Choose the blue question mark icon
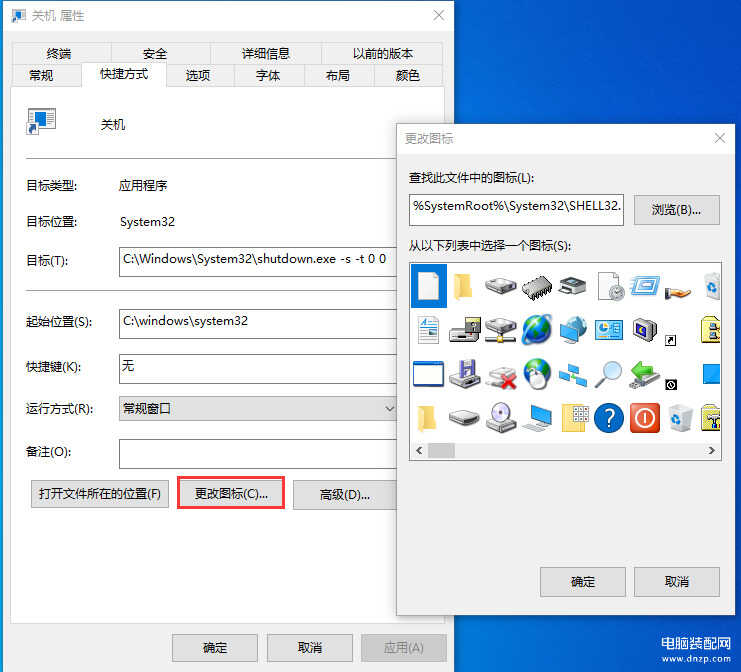Image resolution: width=741 pixels, height=672 pixels. coord(608,418)
